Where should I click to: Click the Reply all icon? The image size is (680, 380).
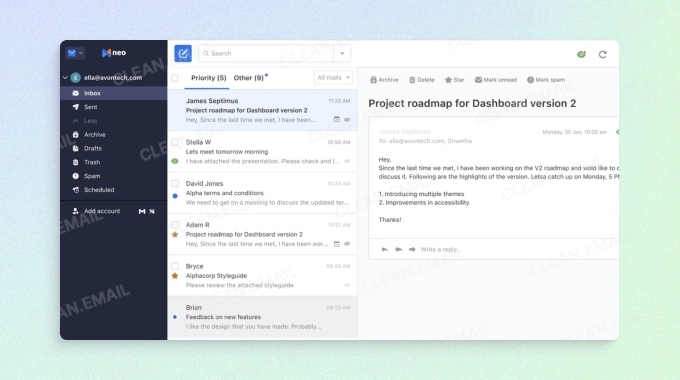click(x=398, y=249)
